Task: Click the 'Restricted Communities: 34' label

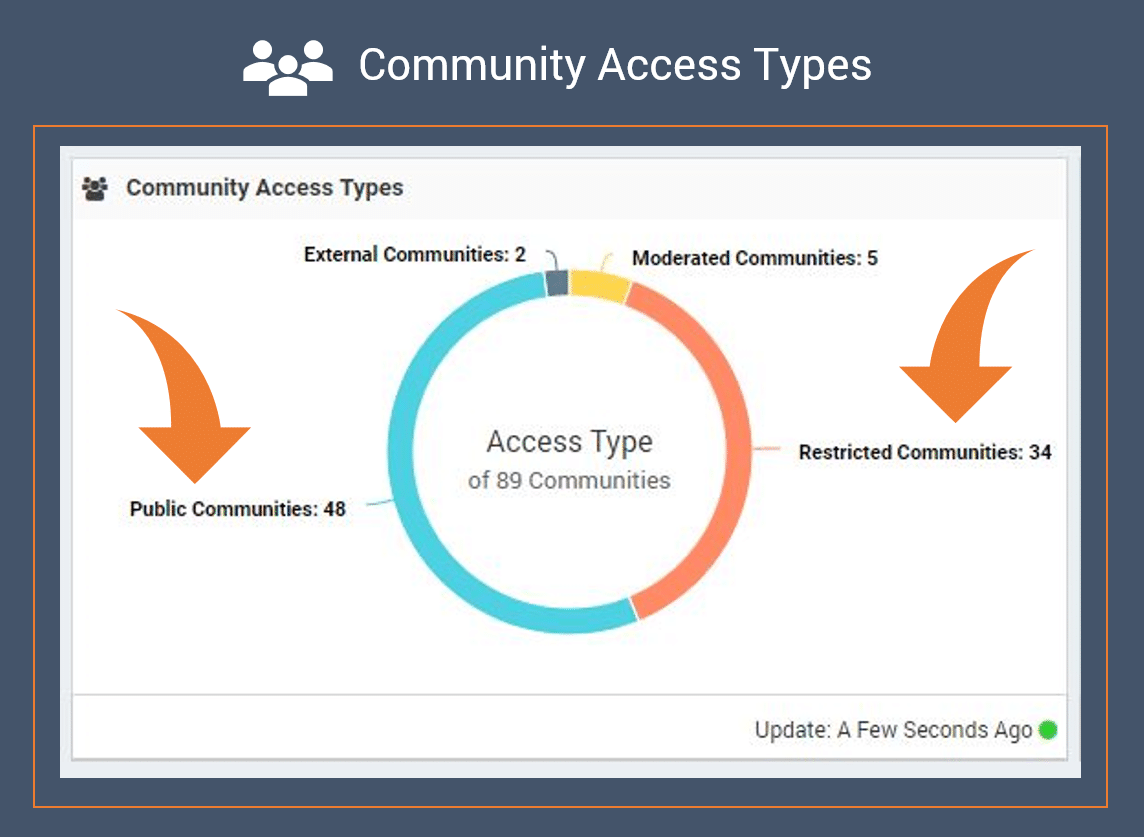Action: pyautogui.click(x=925, y=452)
